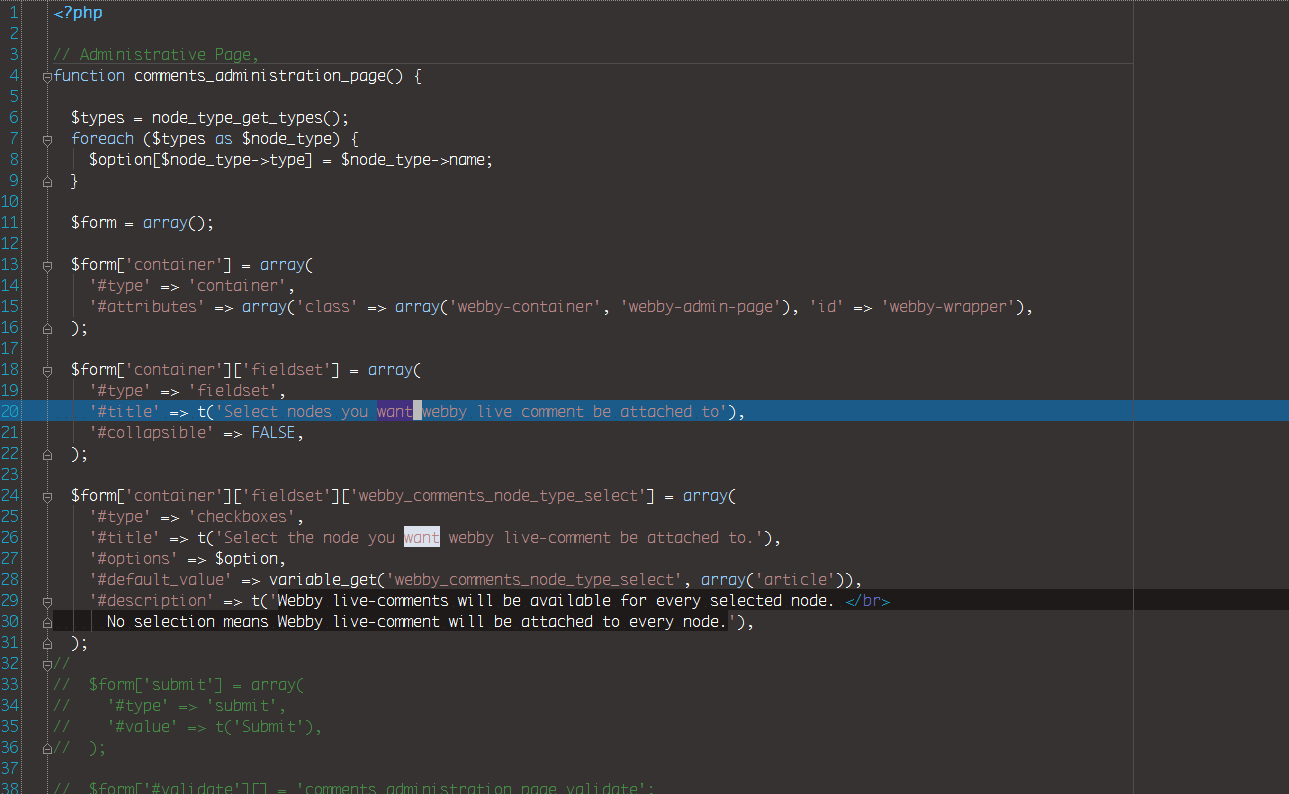This screenshot has height=794, width=1289.
Task: Click $option[$node_type->type] on line 8
Action: point(201,160)
